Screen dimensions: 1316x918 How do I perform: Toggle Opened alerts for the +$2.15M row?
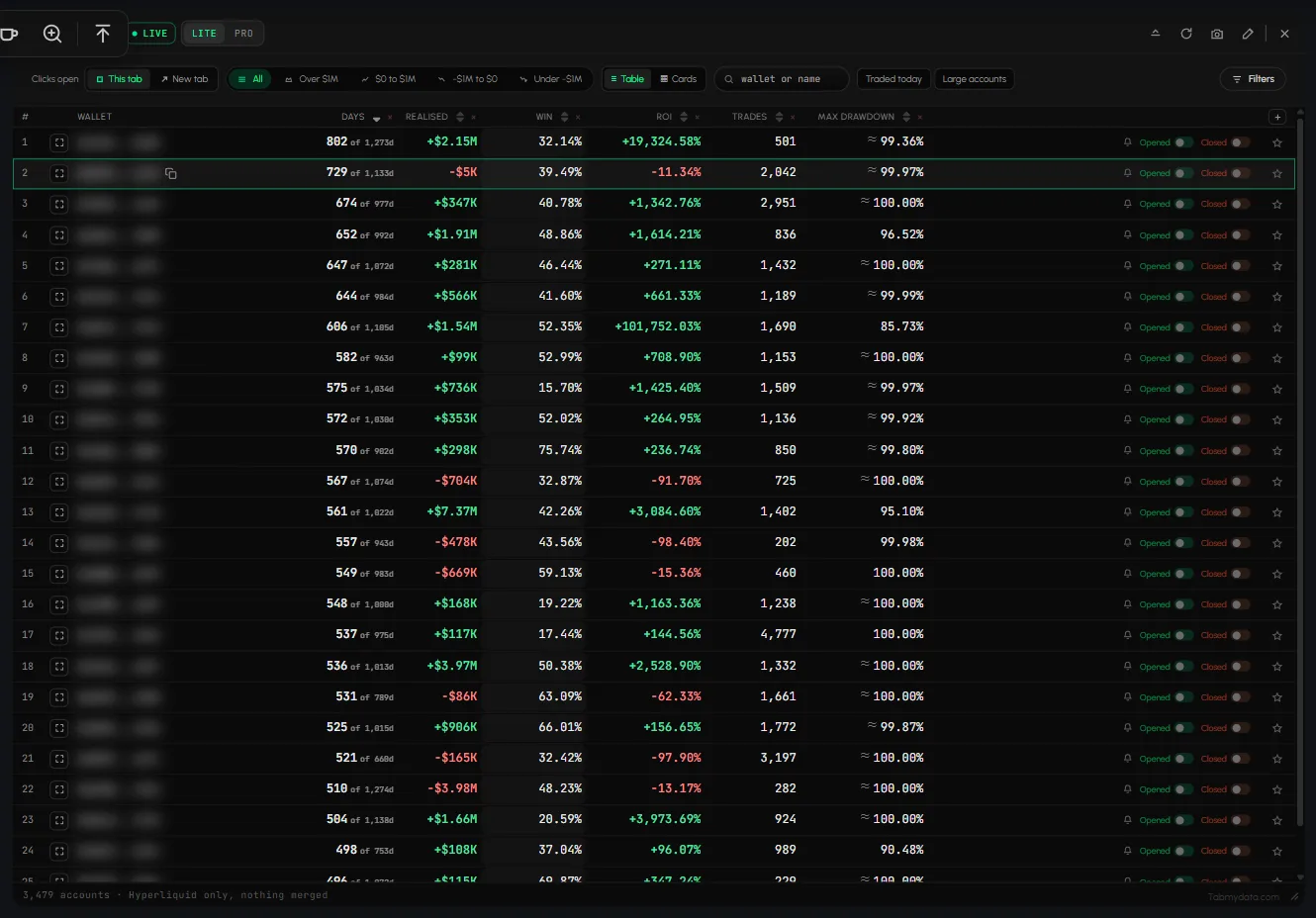1183,142
